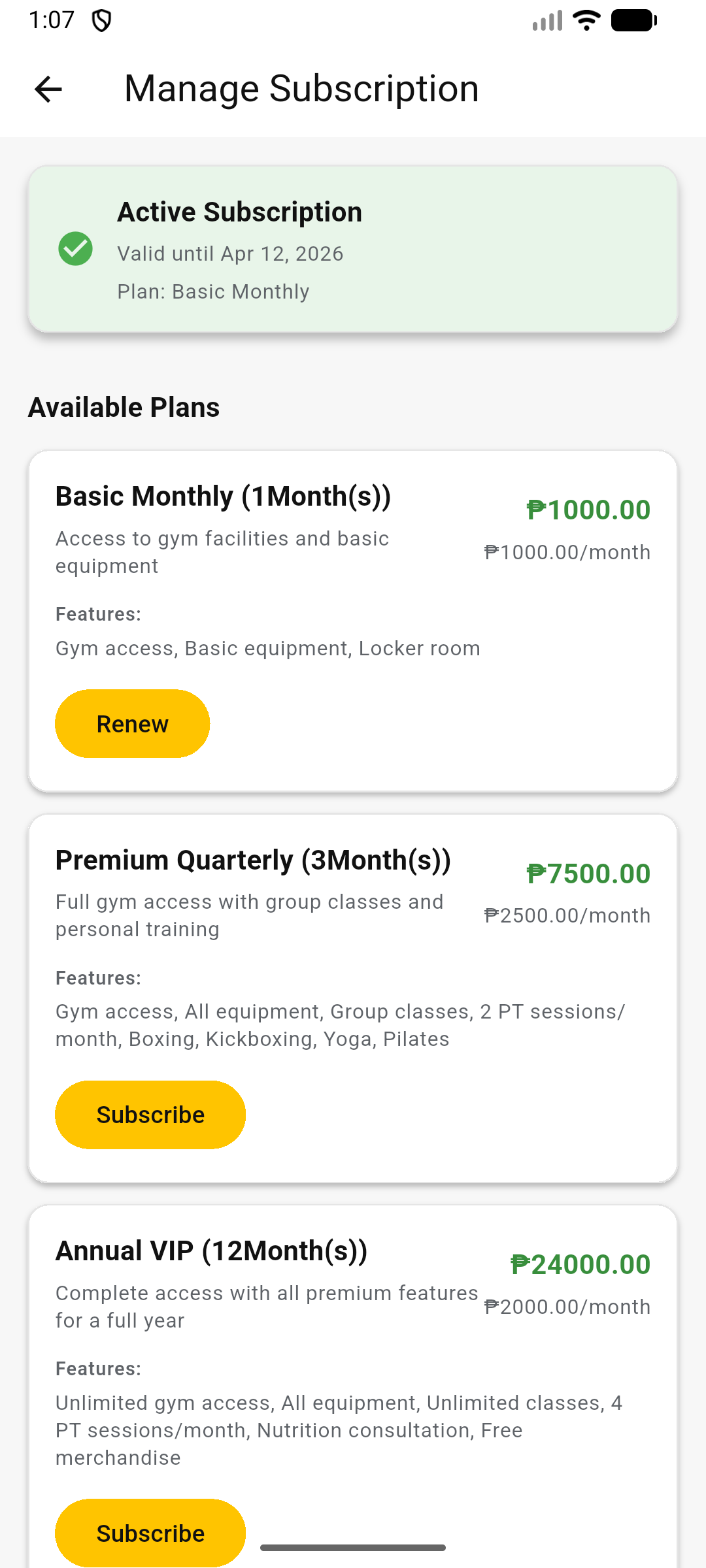Viewport: 706px width, 1568px height.
Task: Tap the Wi-Fi status icon
Action: tap(586, 21)
